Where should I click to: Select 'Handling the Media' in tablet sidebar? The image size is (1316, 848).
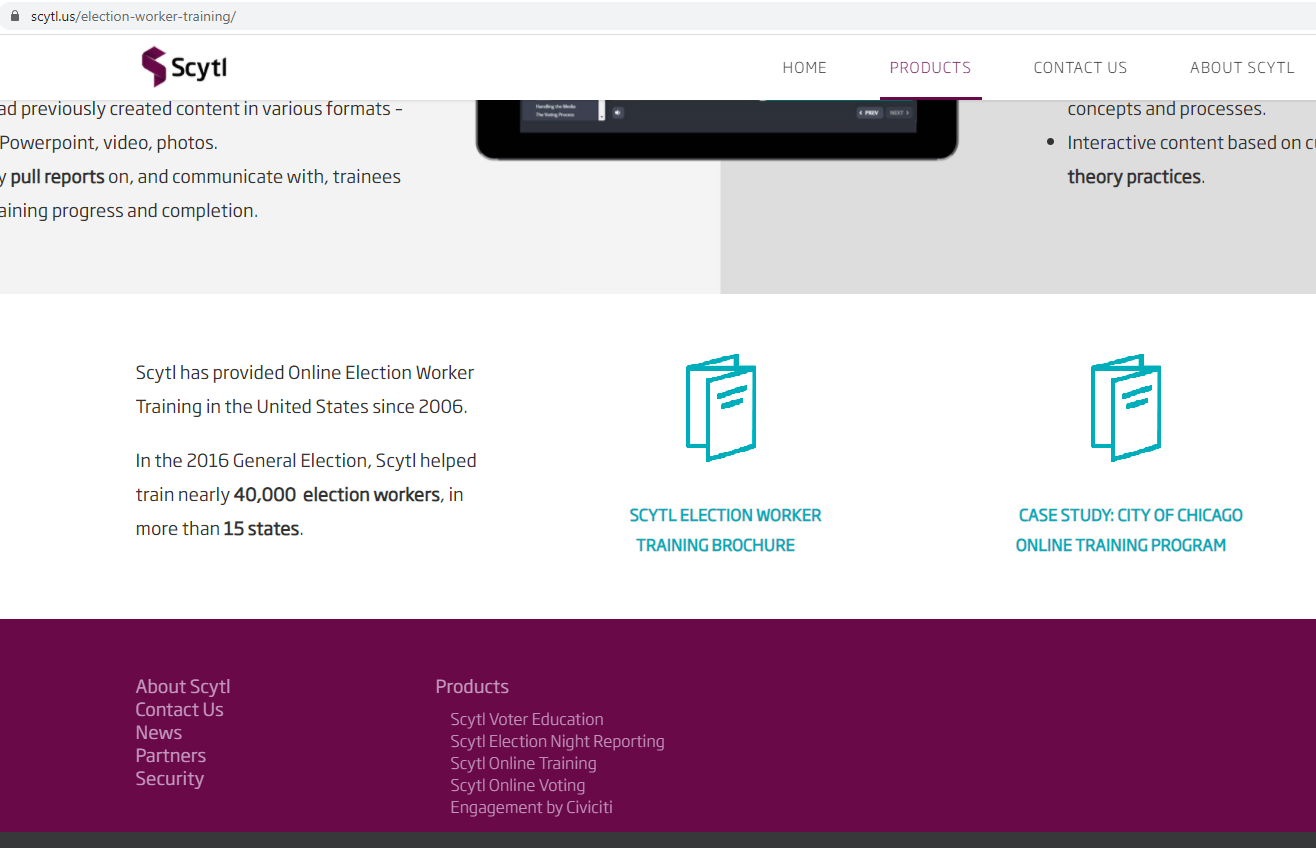coord(556,106)
